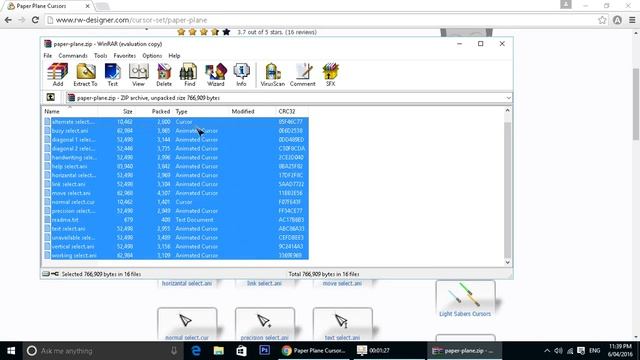640x360 pixels.
Task: Show hidden system tray icons
Action: click(547, 351)
